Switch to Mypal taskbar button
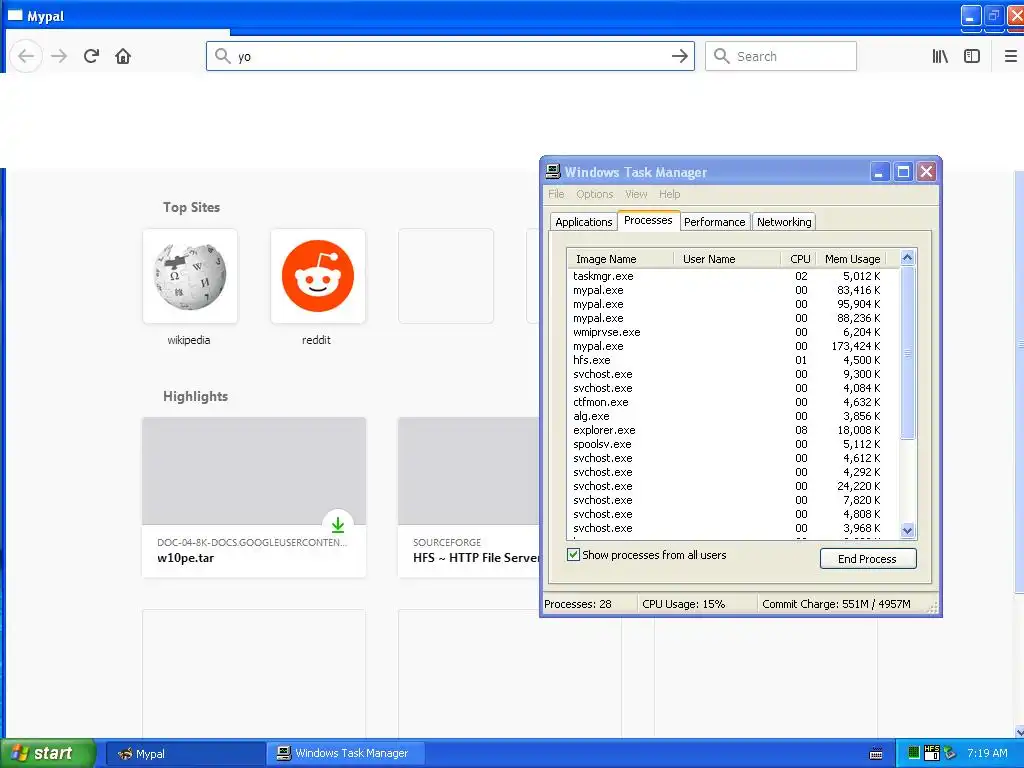 [185, 754]
